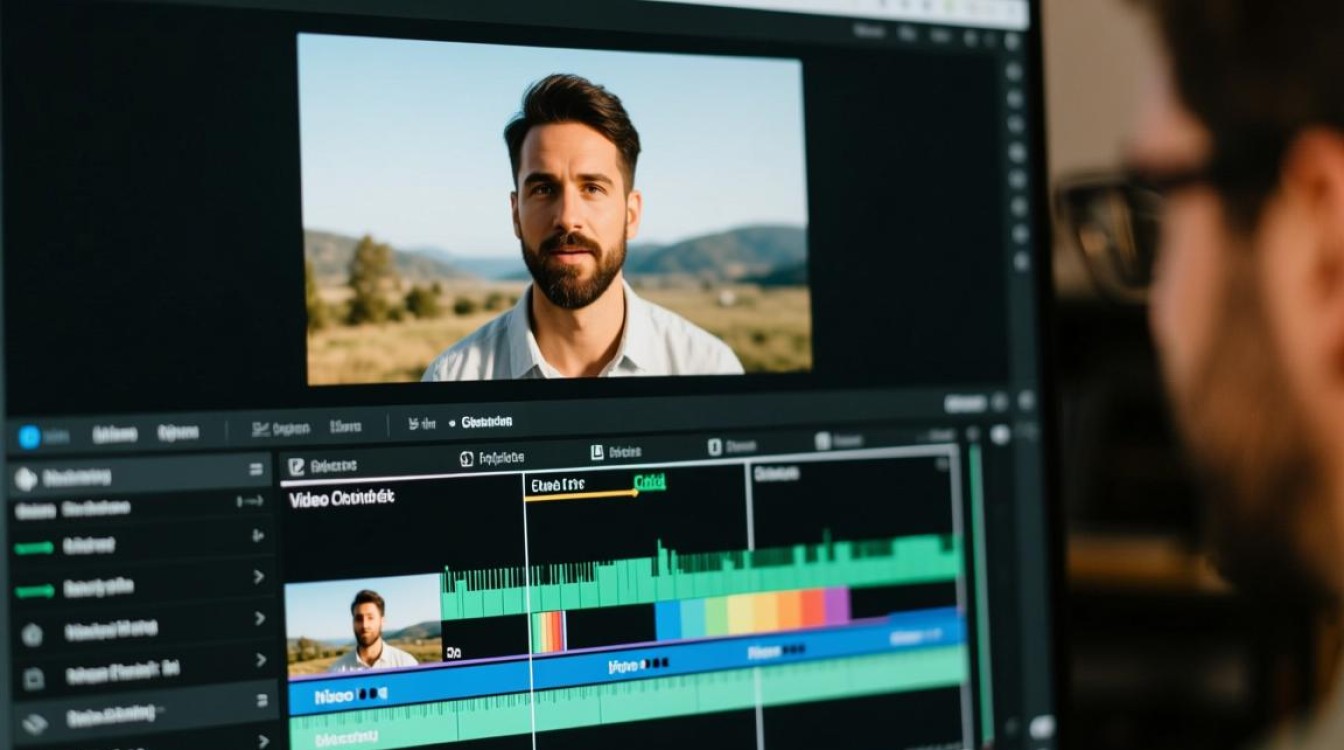Expand the row just below the green-dash rows
The width and height of the screenshot is (1344, 750).
tap(259, 618)
